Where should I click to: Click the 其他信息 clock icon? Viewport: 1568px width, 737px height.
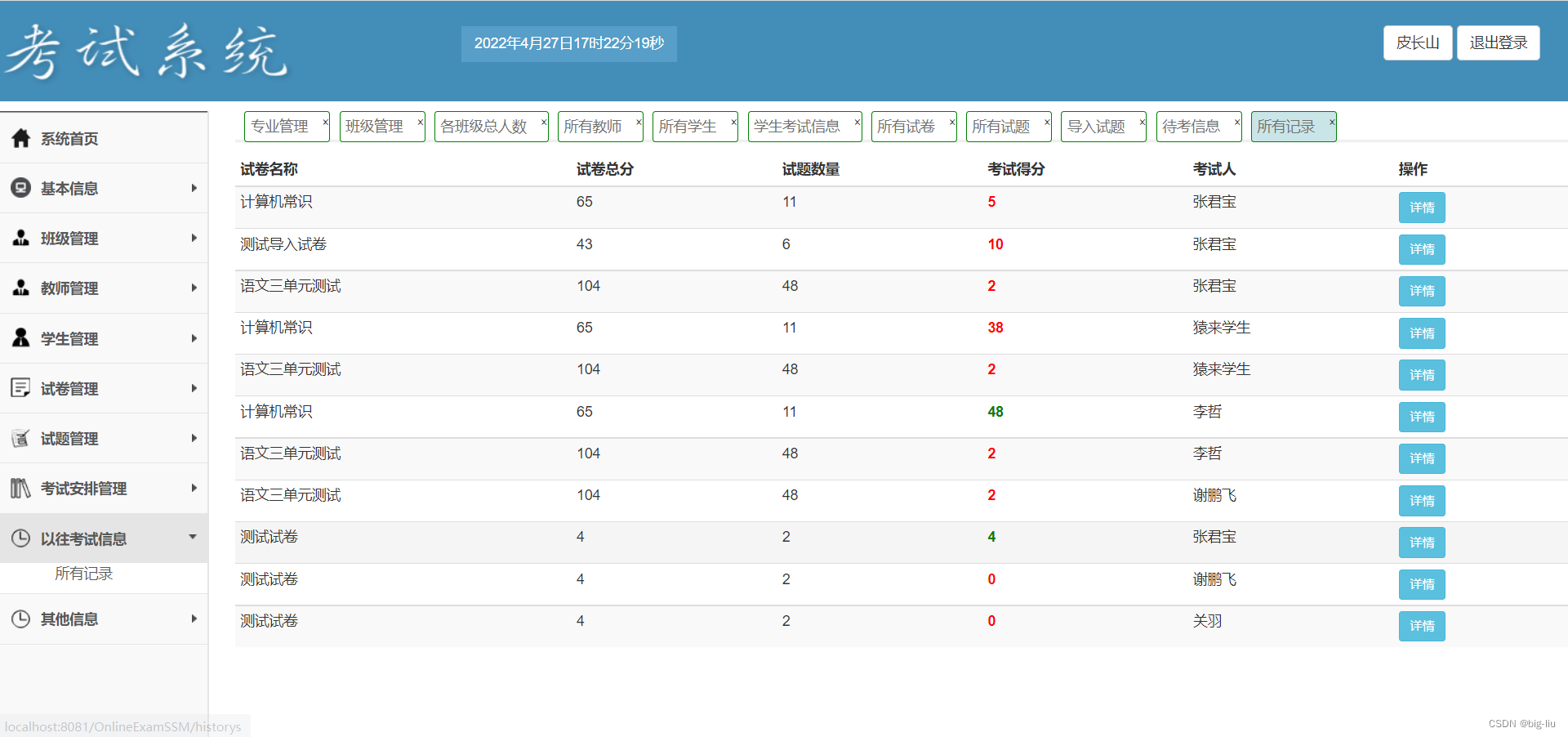21,619
